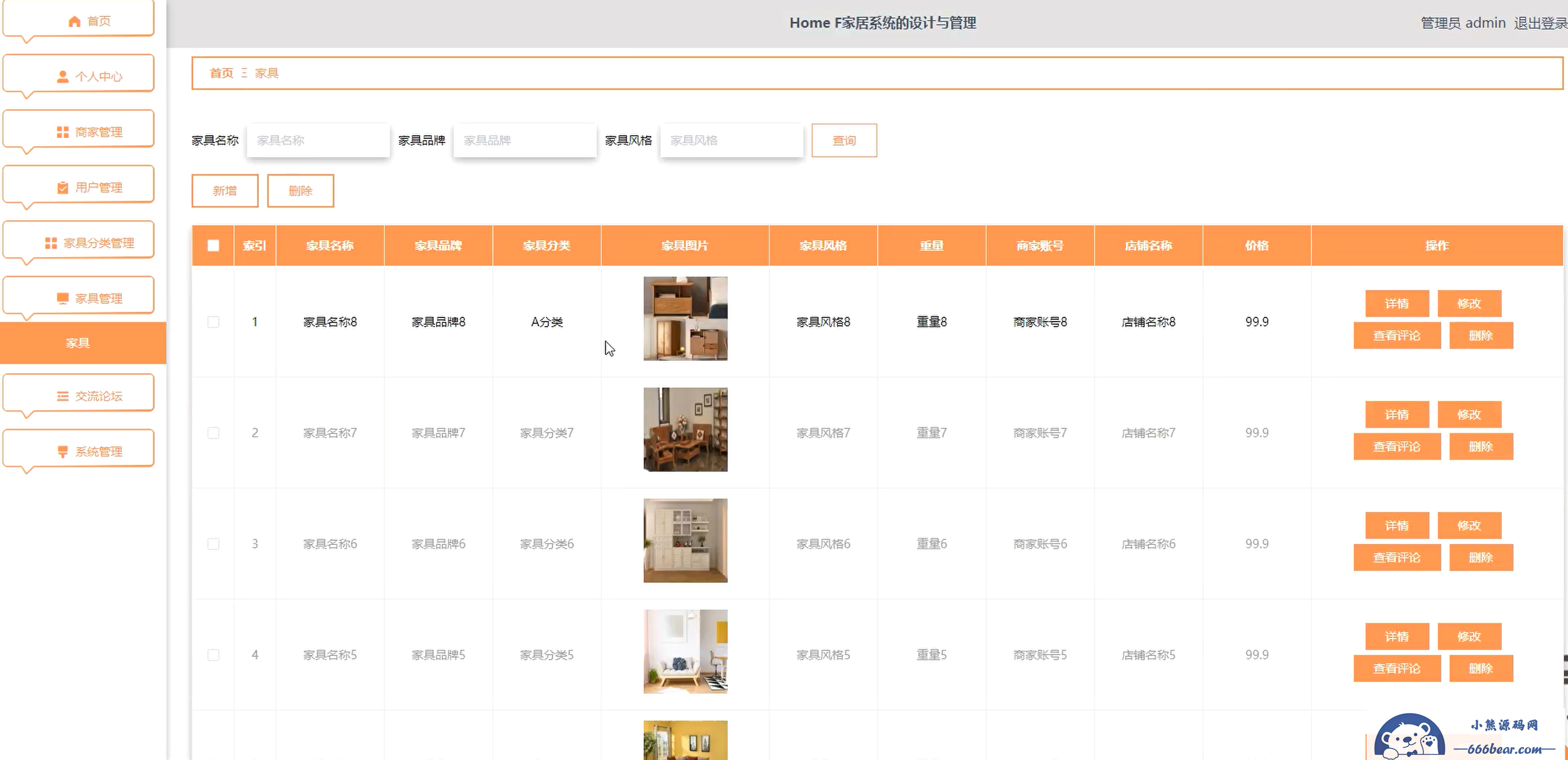Image resolution: width=1568 pixels, height=760 pixels.
Task: Click the list icon beside 交流论坛
Action: (x=62, y=396)
